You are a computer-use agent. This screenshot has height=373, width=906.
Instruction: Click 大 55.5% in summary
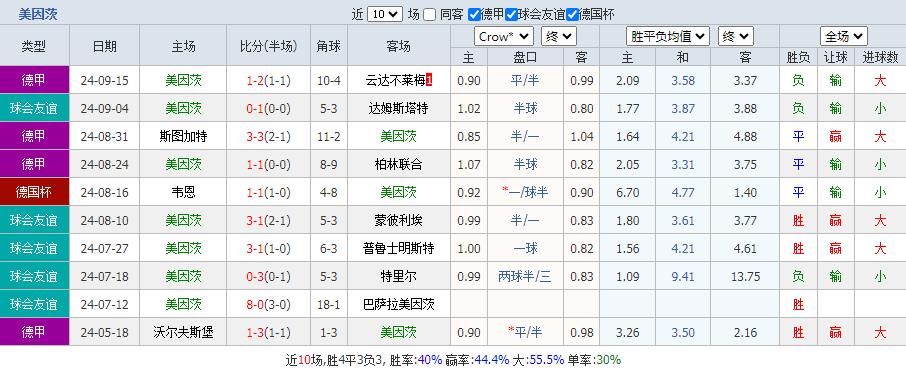[x=538, y=360]
